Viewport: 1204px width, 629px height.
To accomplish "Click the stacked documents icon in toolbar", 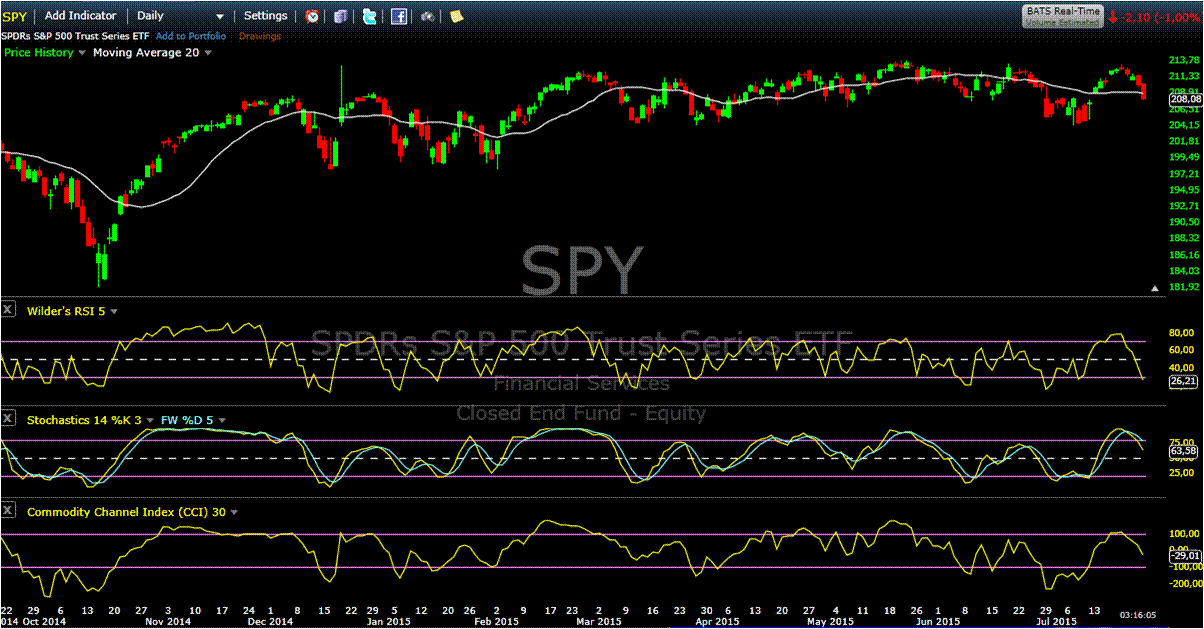I will point(341,16).
